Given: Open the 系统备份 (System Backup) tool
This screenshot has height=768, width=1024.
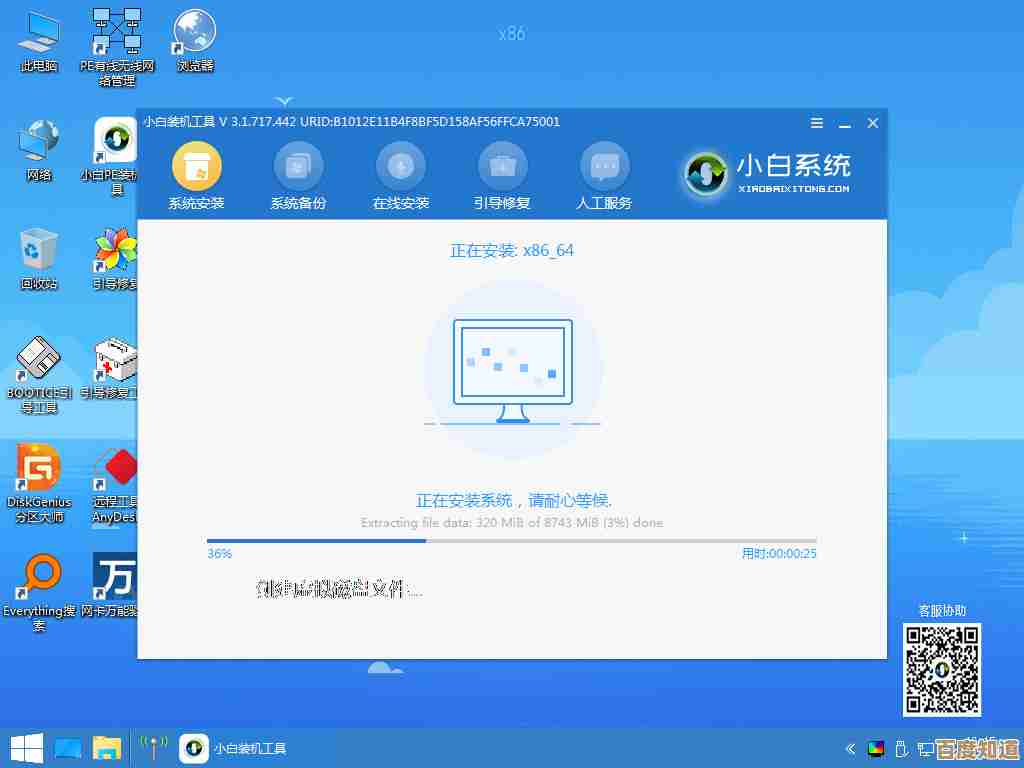Looking at the screenshot, I should point(299,175).
